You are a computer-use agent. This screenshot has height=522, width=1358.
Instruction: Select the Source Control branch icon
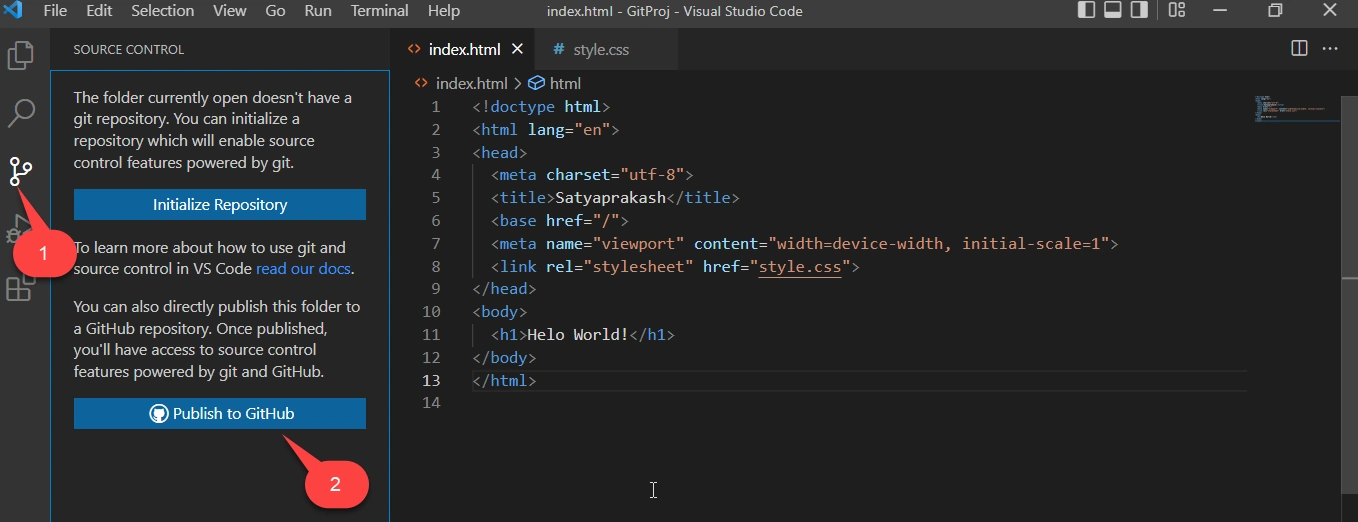pos(21,172)
